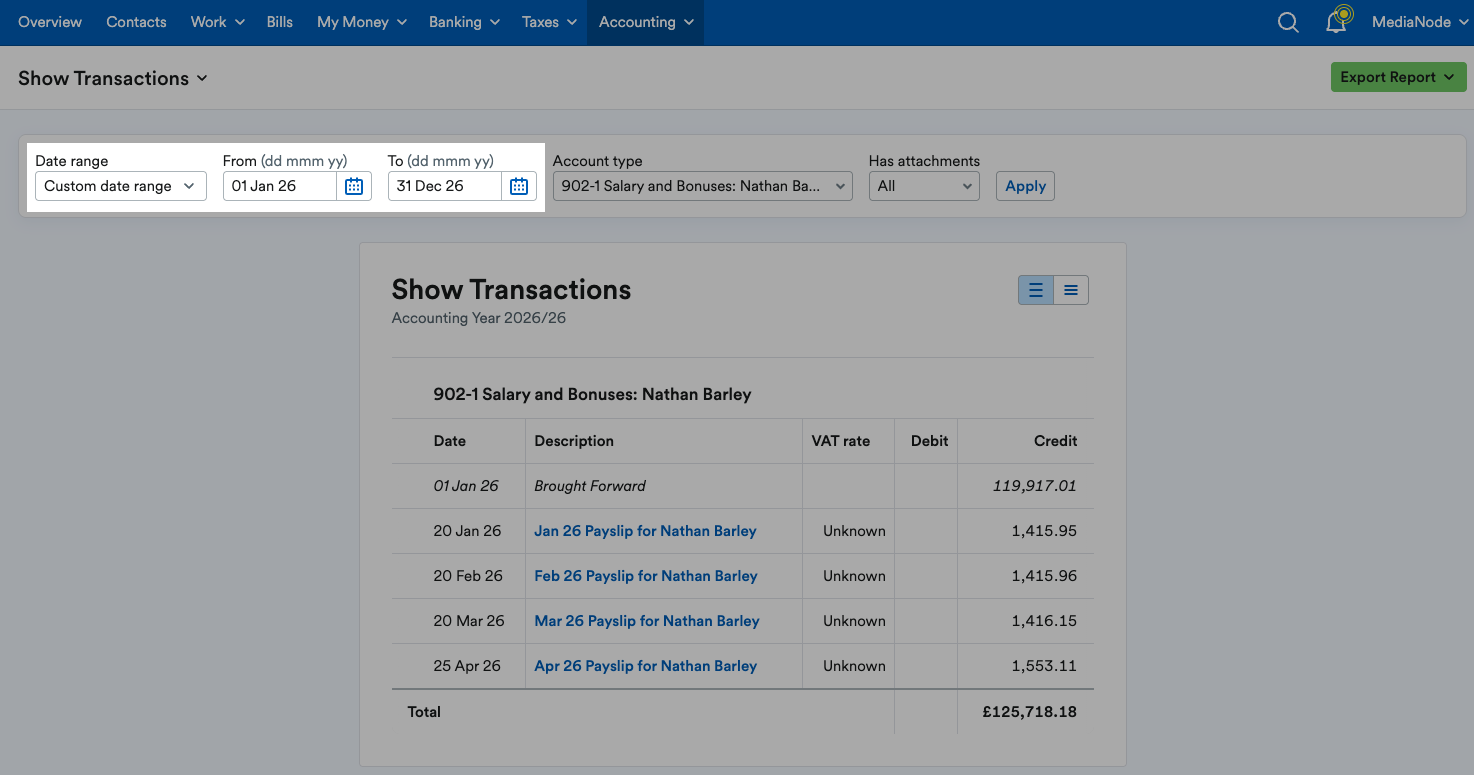Click the Apply filter button

point(1025,186)
